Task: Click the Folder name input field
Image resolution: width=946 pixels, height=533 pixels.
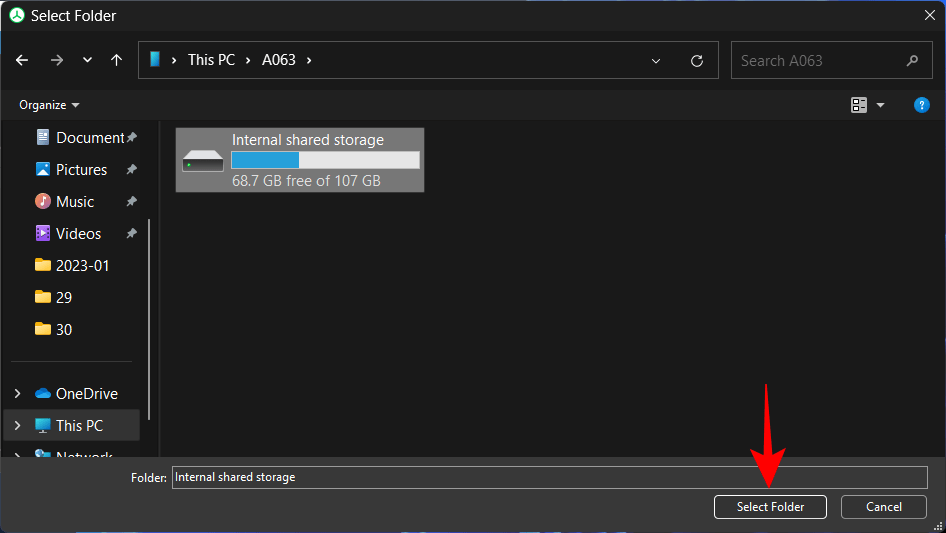Action: tap(550, 477)
